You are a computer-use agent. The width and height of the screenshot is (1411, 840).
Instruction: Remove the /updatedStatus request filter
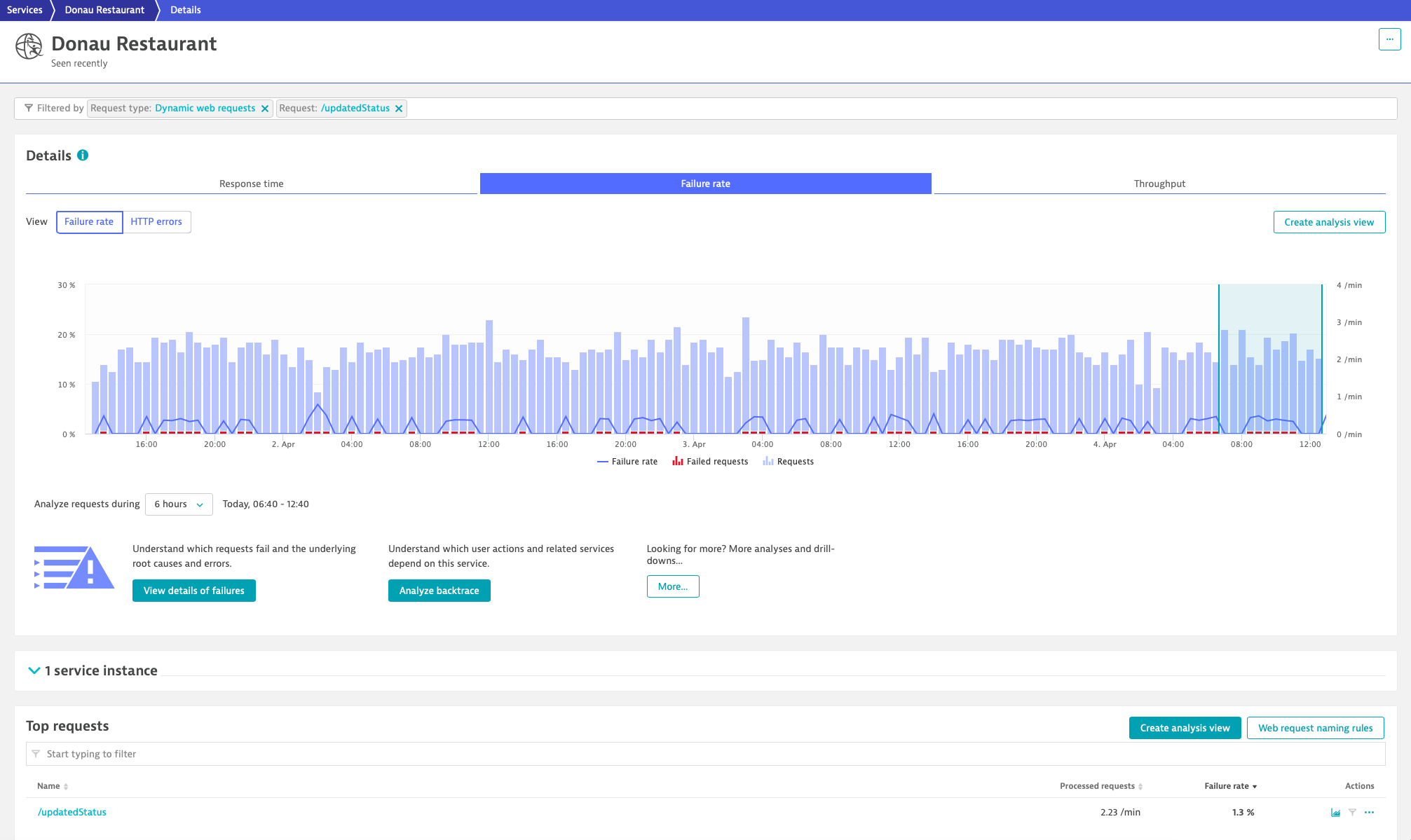click(399, 109)
